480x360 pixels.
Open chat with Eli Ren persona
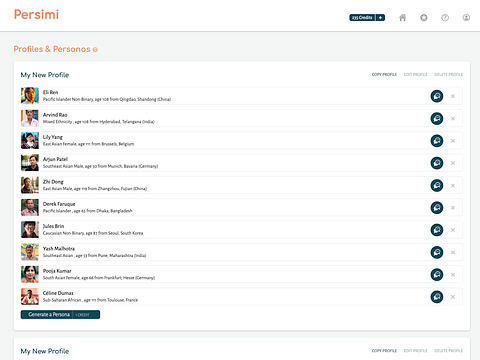pyautogui.click(x=437, y=96)
